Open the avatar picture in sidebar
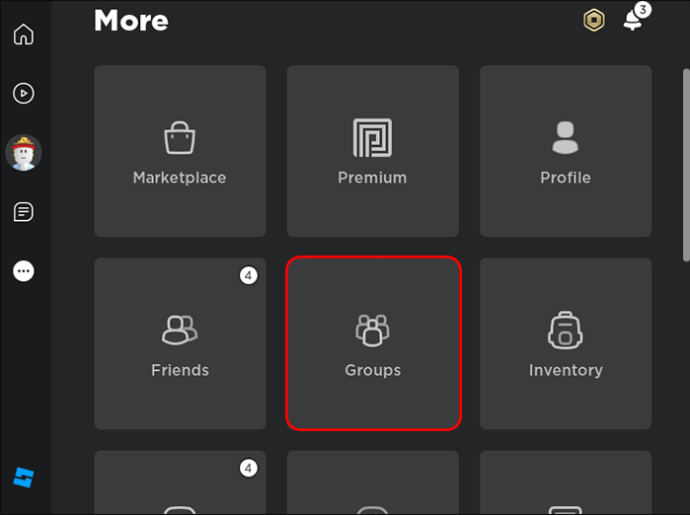The height and width of the screenshot is (515, 690). click(x=23, y=153)
